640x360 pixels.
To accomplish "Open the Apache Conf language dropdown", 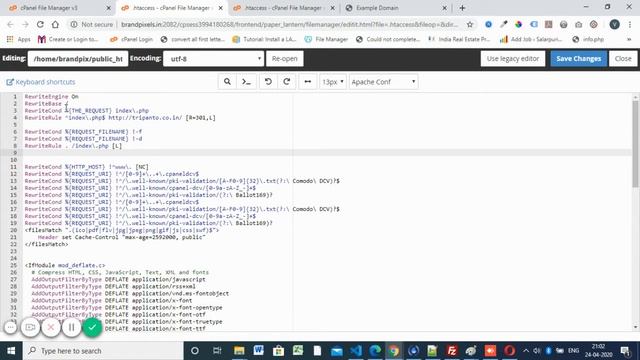I will click(x=383, y=82).
